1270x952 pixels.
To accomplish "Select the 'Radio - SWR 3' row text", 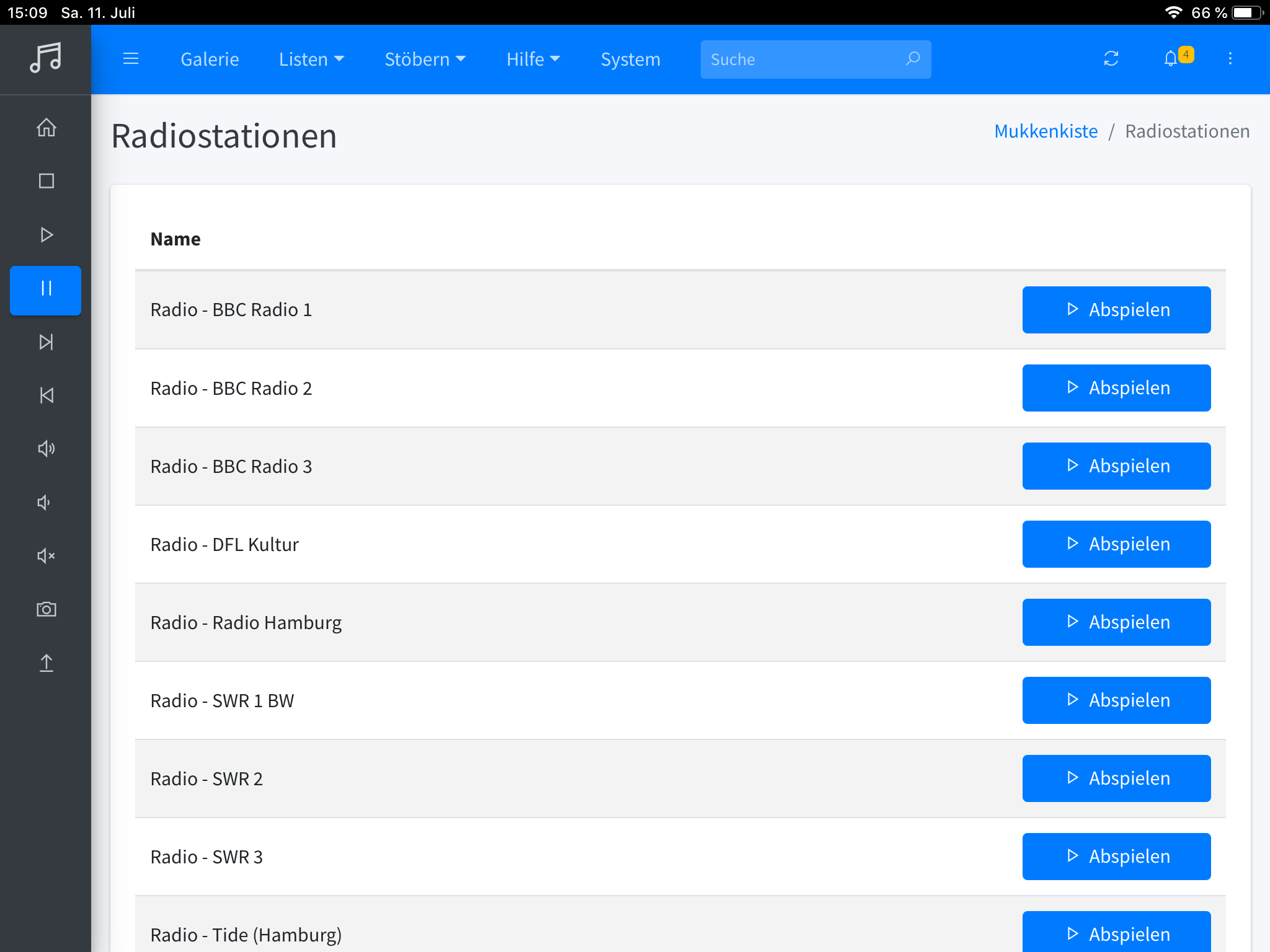I will 206,857.
